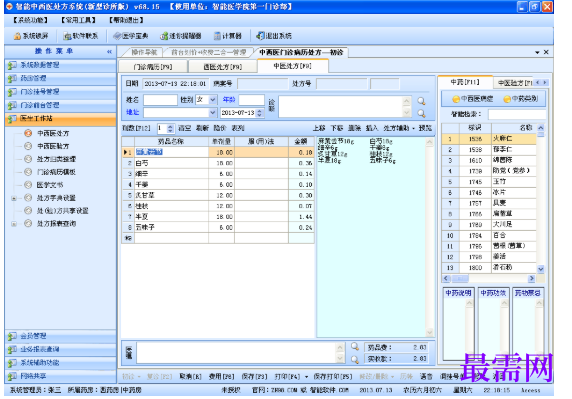Click the lower magnifier beside the 诊断 box

coord(421,113)
